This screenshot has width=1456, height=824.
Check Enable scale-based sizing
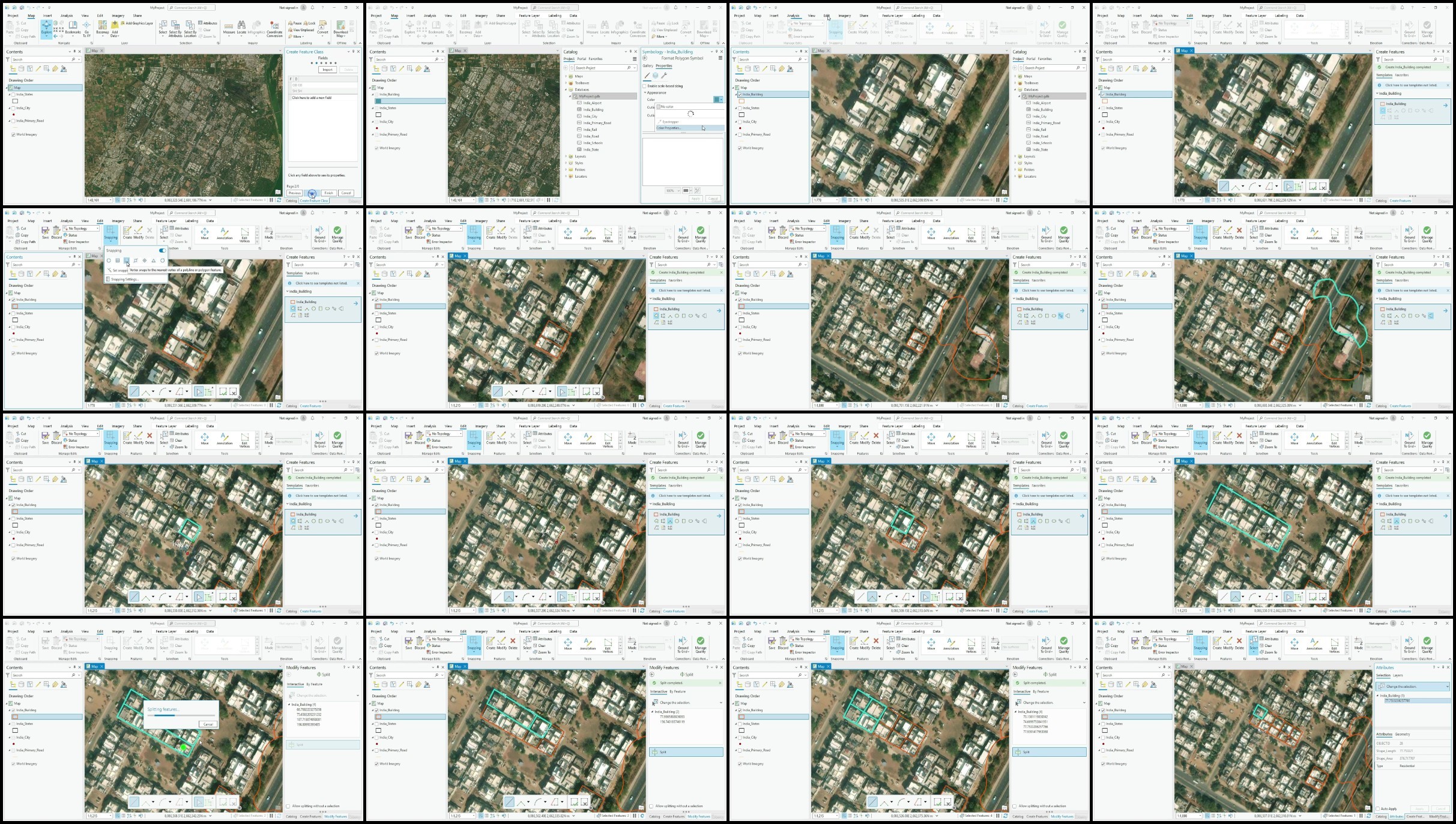click(644, 86)
